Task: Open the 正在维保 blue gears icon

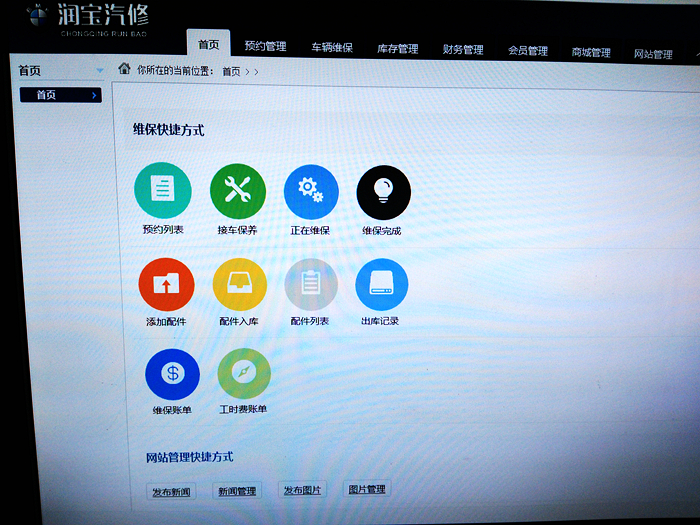Action: 311,192
